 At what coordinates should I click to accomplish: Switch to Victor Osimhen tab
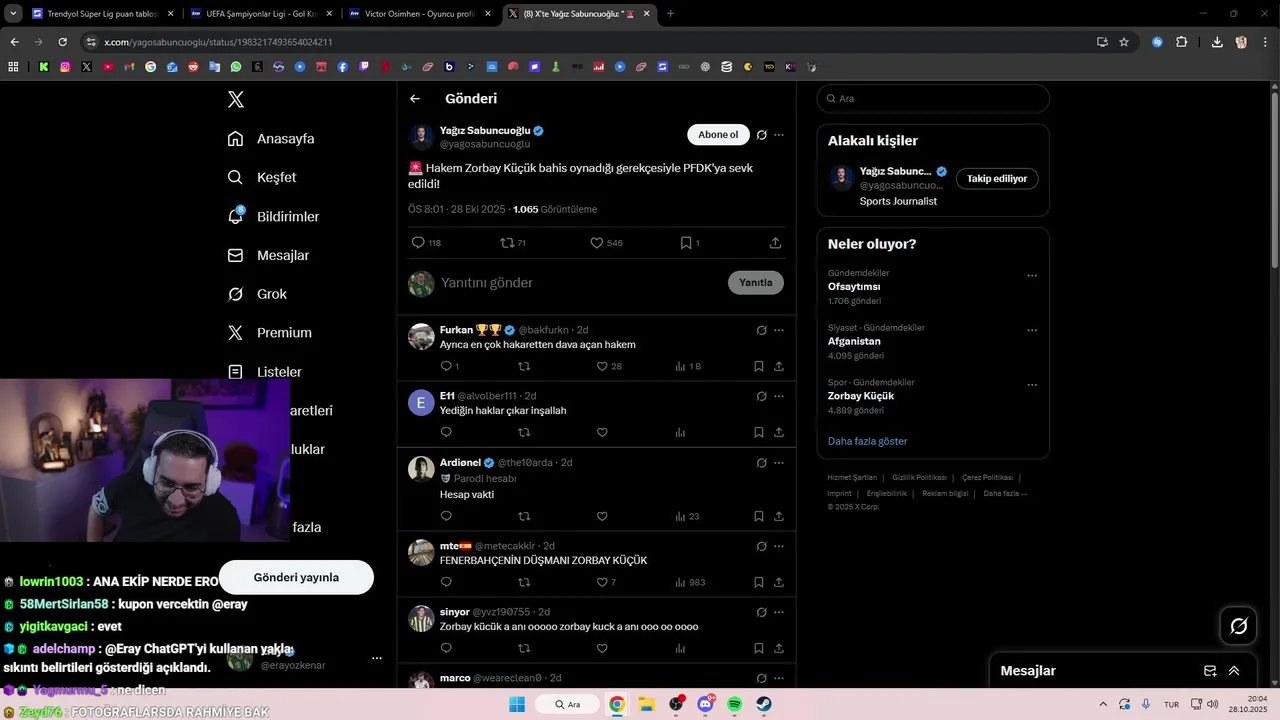(420, 14)
